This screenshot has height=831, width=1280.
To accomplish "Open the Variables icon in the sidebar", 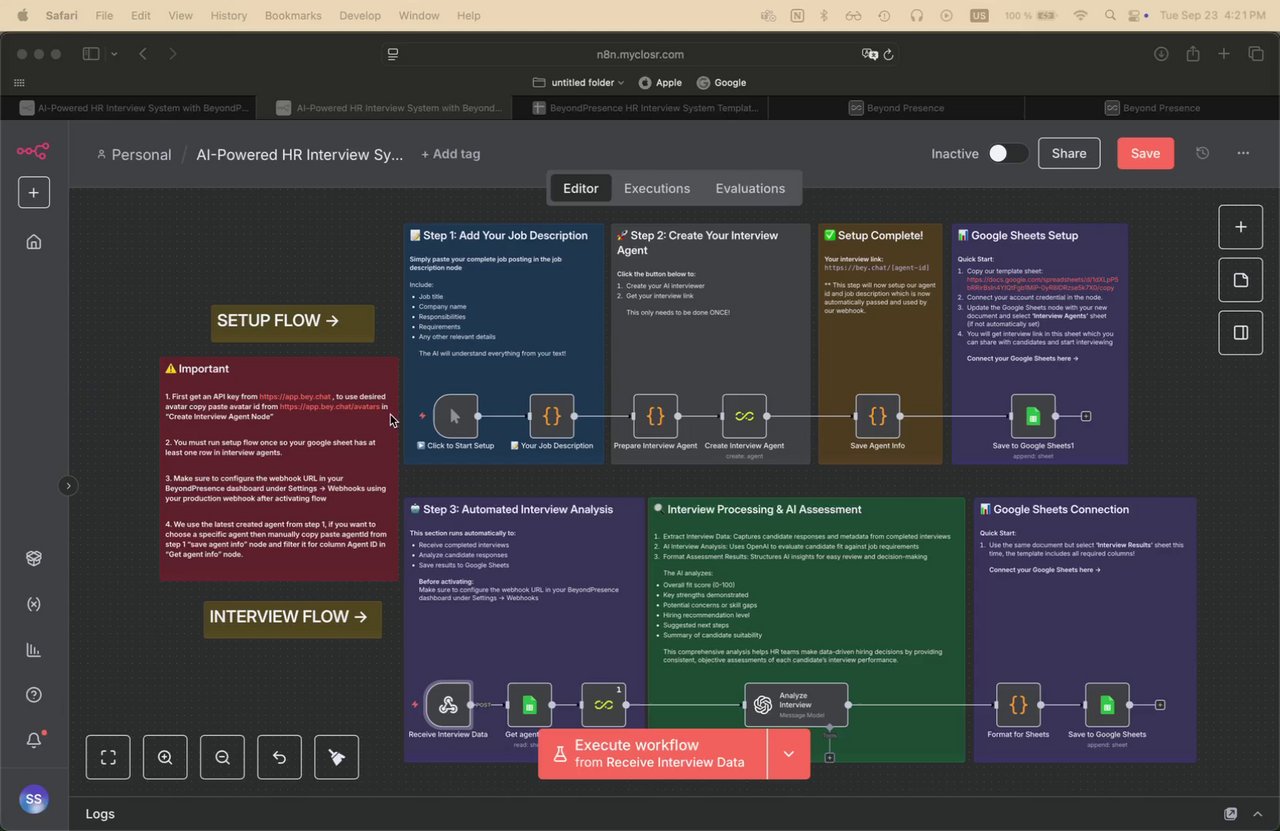I will coord(33,604).
